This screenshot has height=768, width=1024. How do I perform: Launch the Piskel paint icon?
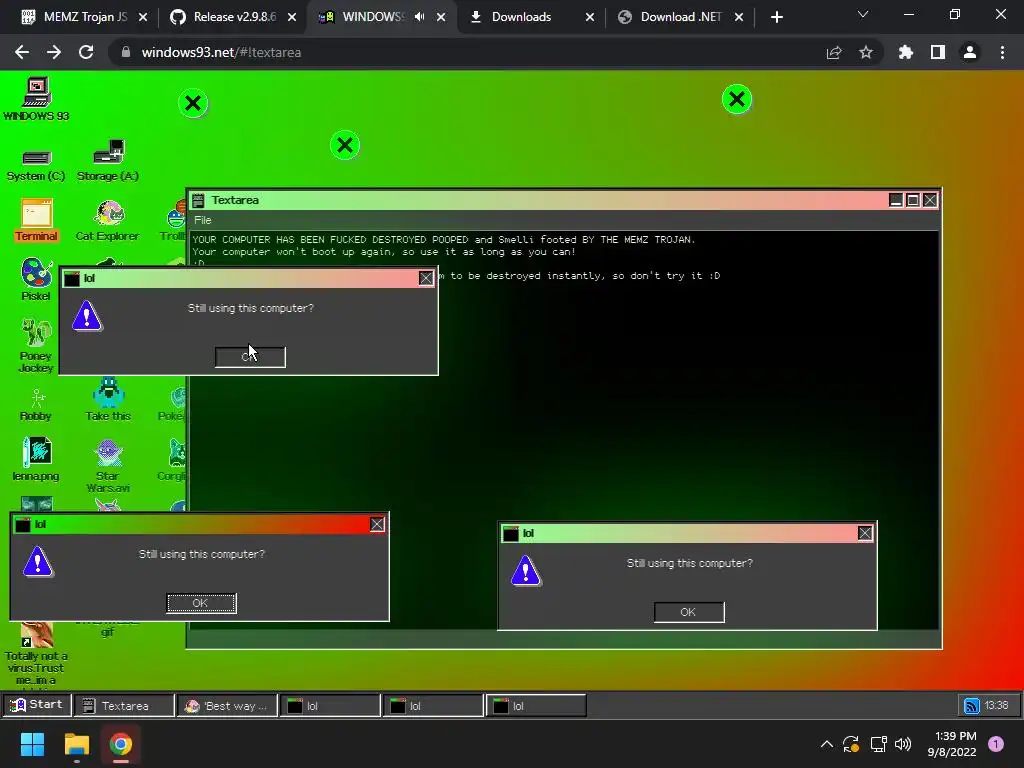coord(36,280)
